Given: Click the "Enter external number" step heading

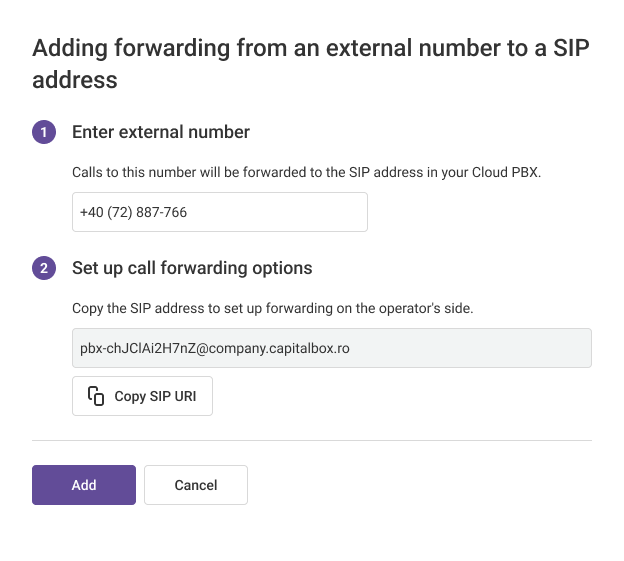Looking at the screenshot, I should coord(161,132).
